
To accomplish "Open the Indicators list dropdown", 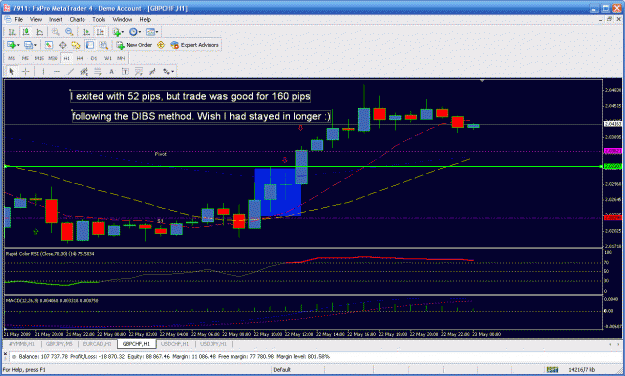I will point(118,32).
